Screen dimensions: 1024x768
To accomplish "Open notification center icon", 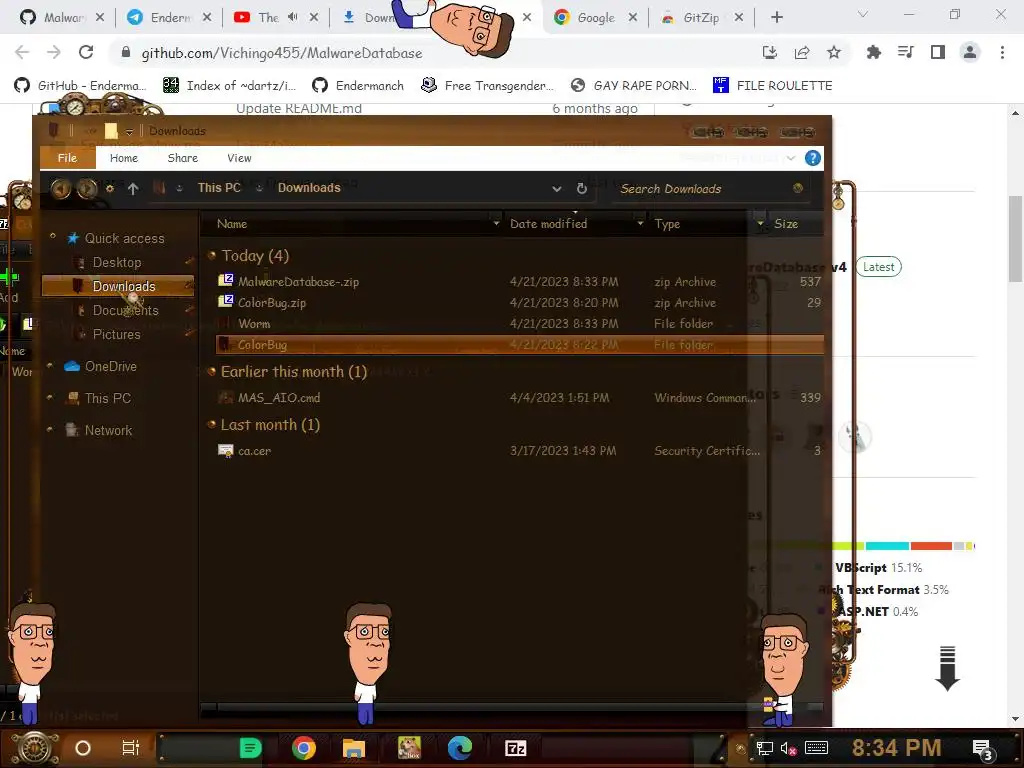I will [983, 750].
